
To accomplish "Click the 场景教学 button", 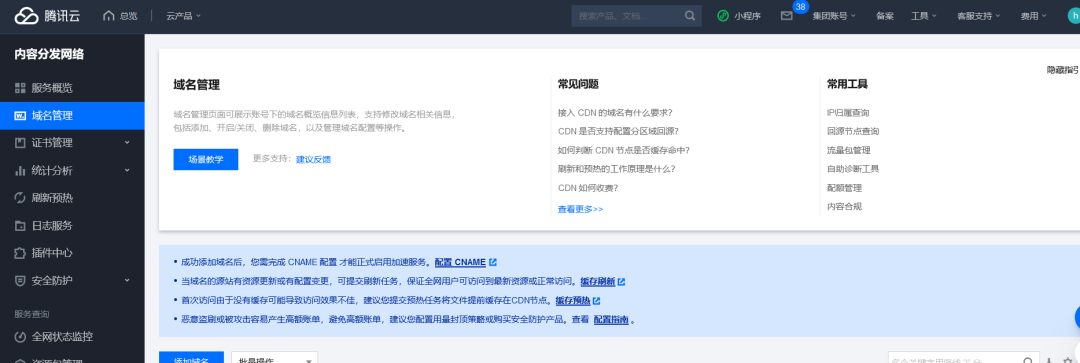I will click(x=206, y=159).
